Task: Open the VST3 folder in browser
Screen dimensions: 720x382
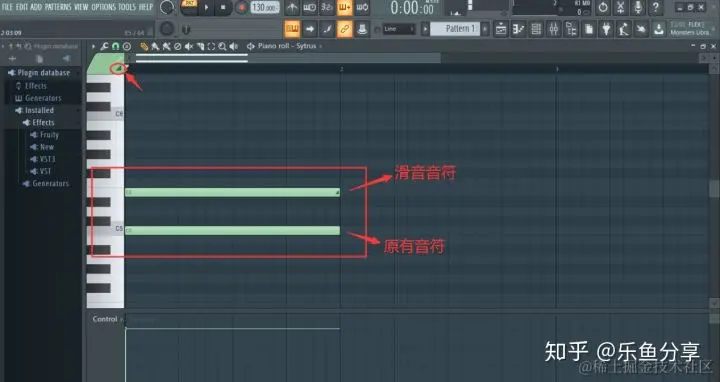Action: (x=42, y=159)
